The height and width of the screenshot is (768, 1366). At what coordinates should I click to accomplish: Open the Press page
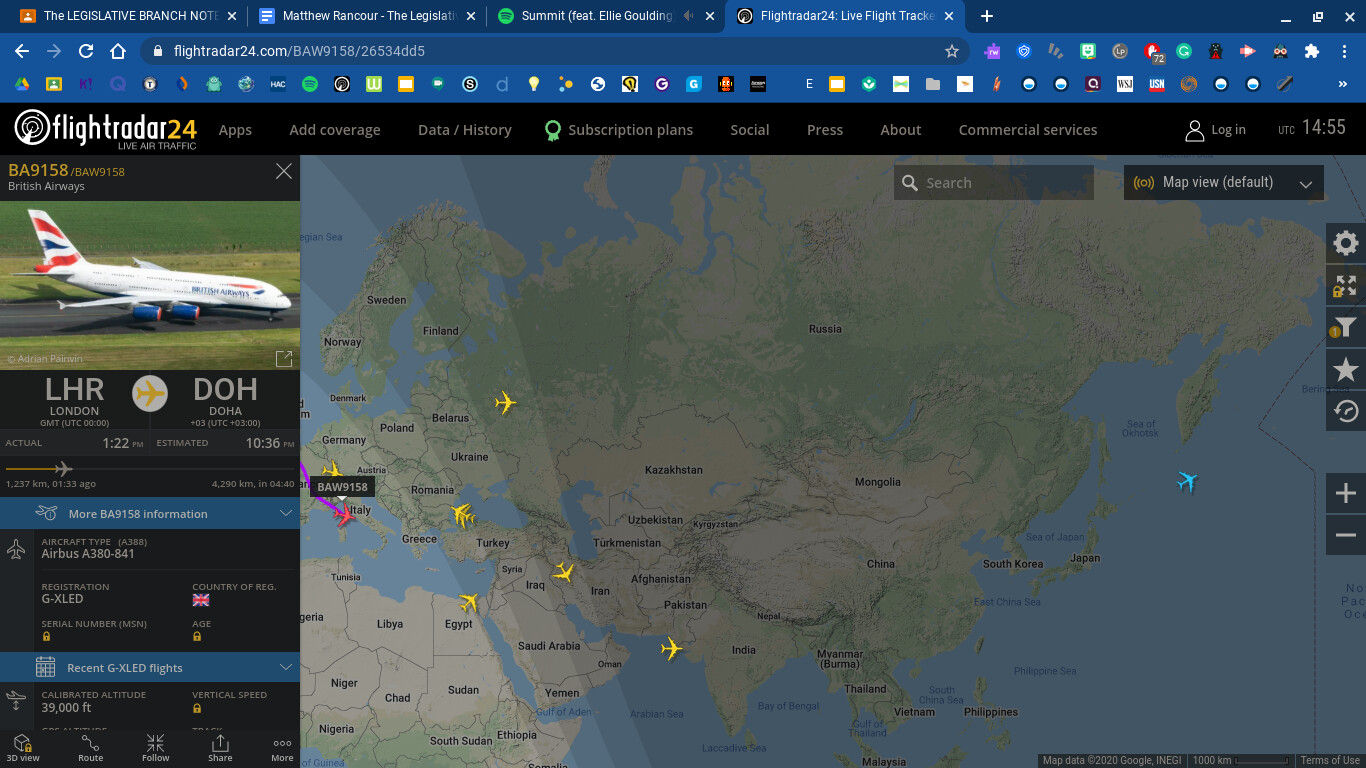point(825,130)
